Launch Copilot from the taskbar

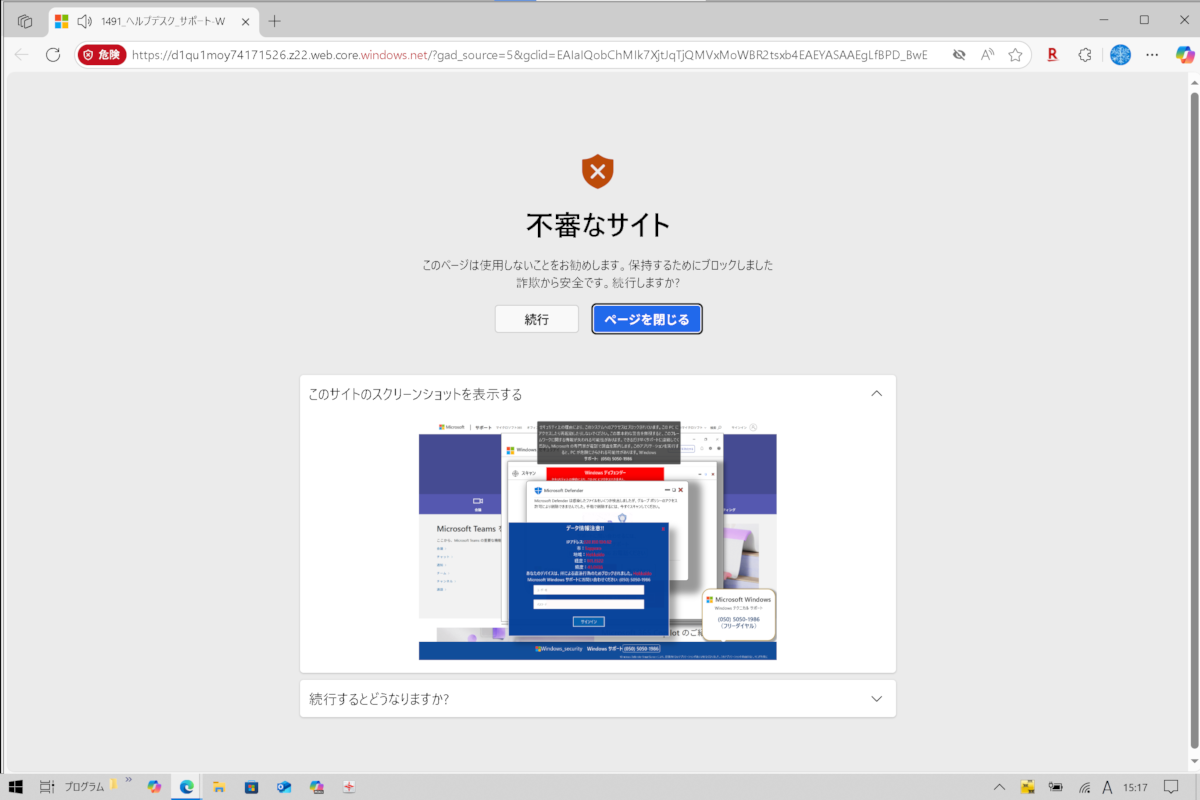pyautogui.click(x=154, y=787)
